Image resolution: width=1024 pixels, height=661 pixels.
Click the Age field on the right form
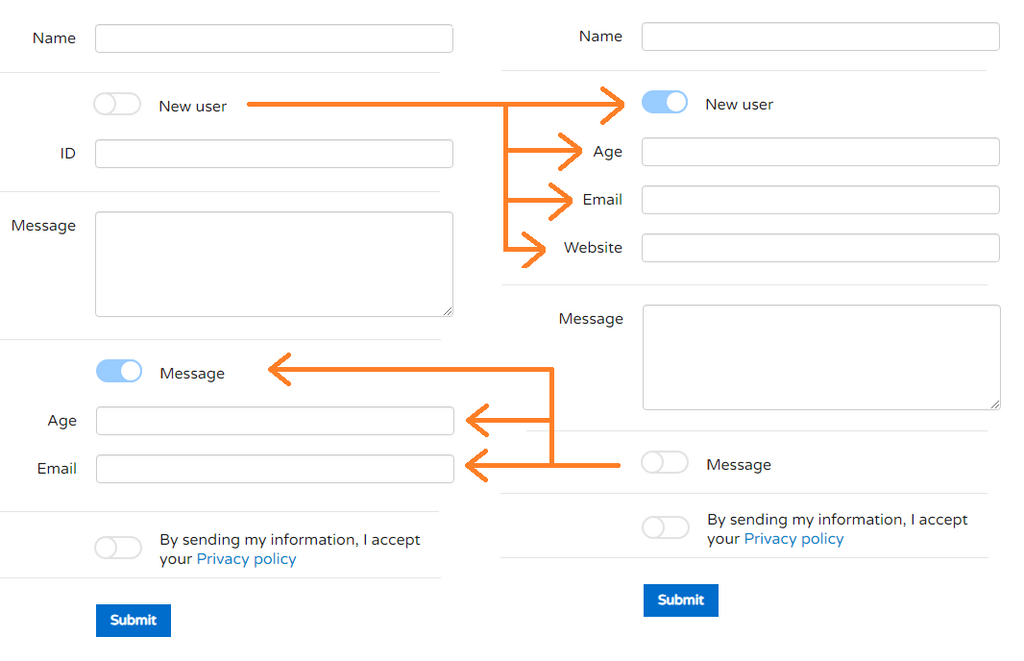[x=820, y=151]
